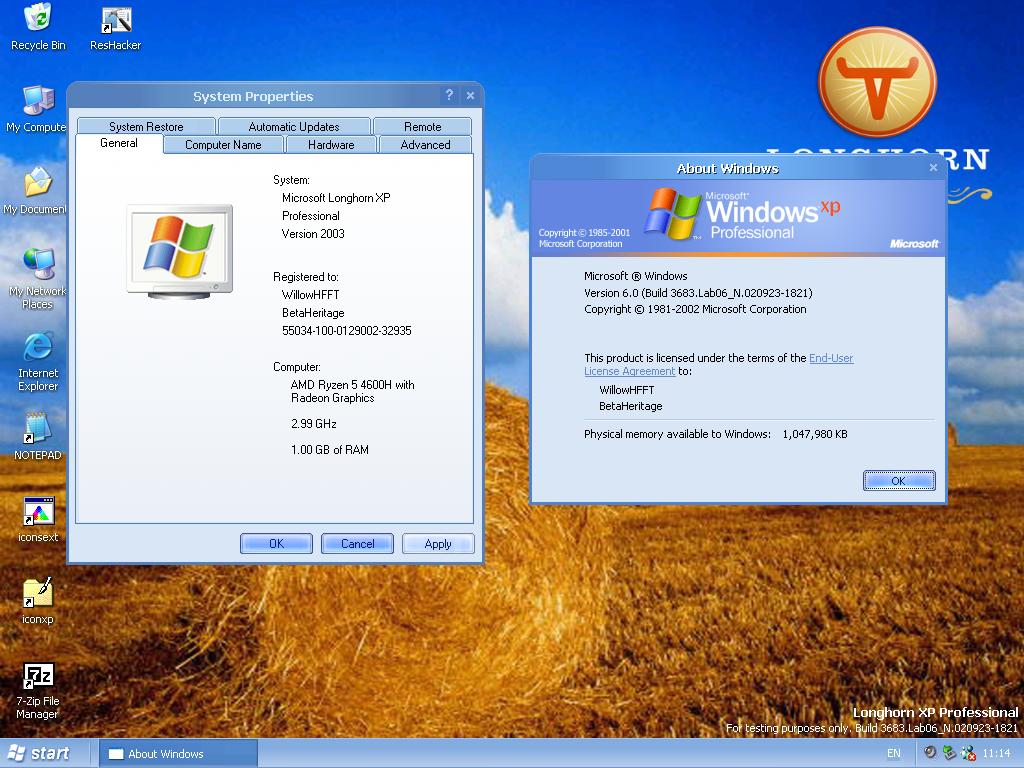1024x768 pixels.
Task: Select the My Documents desktop icon
Action: click(x=36, y=191)
